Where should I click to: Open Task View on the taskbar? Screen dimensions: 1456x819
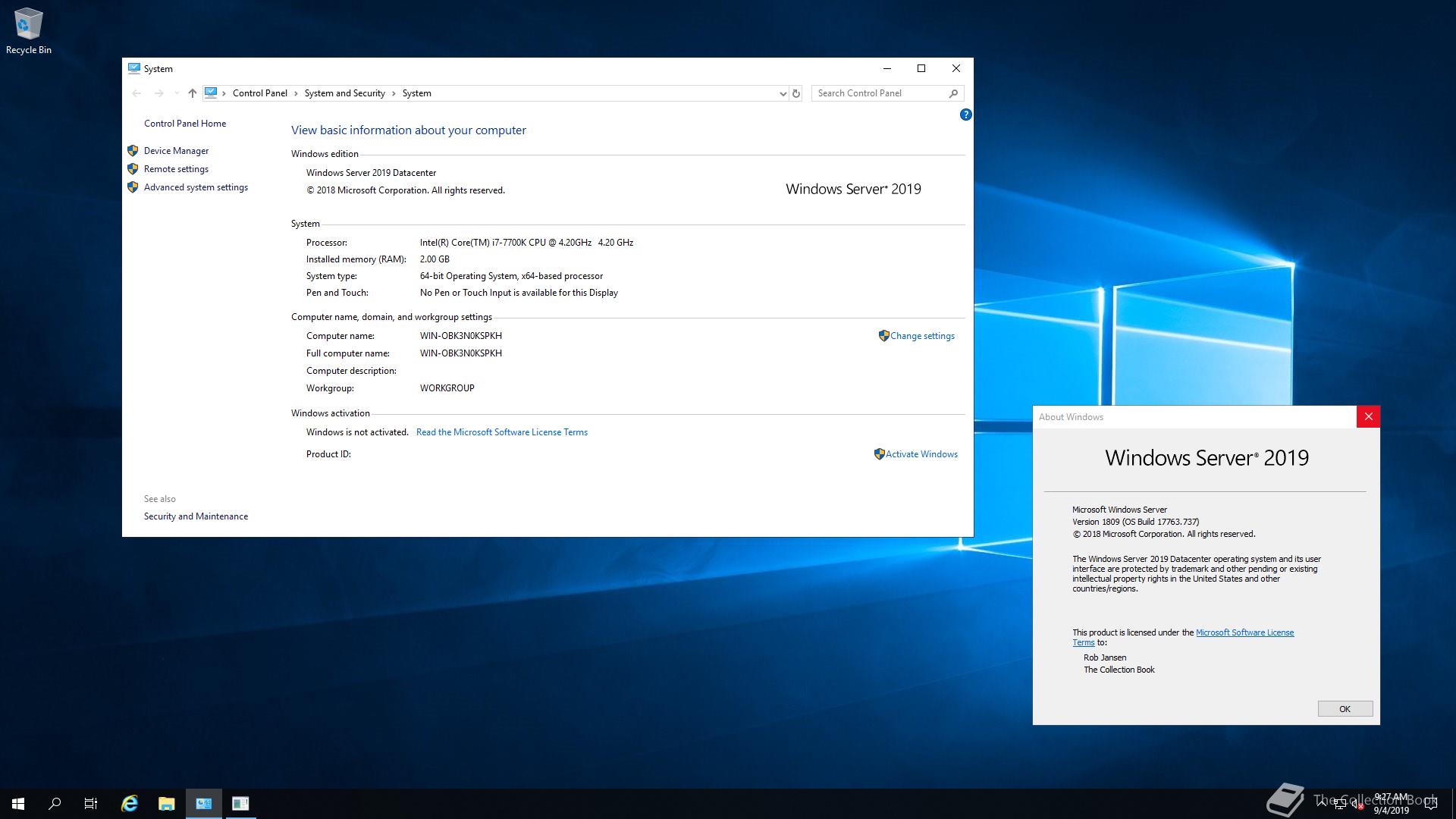click(90, 803)
